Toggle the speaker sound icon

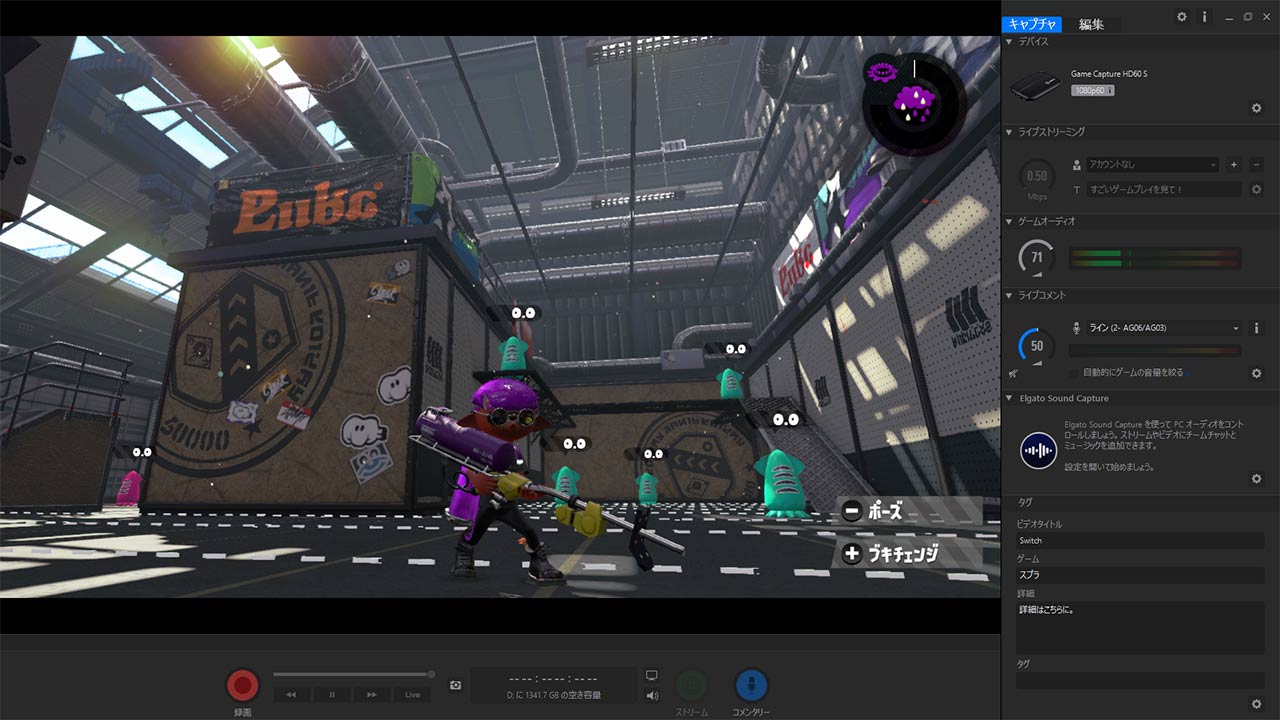click(652, 695)
